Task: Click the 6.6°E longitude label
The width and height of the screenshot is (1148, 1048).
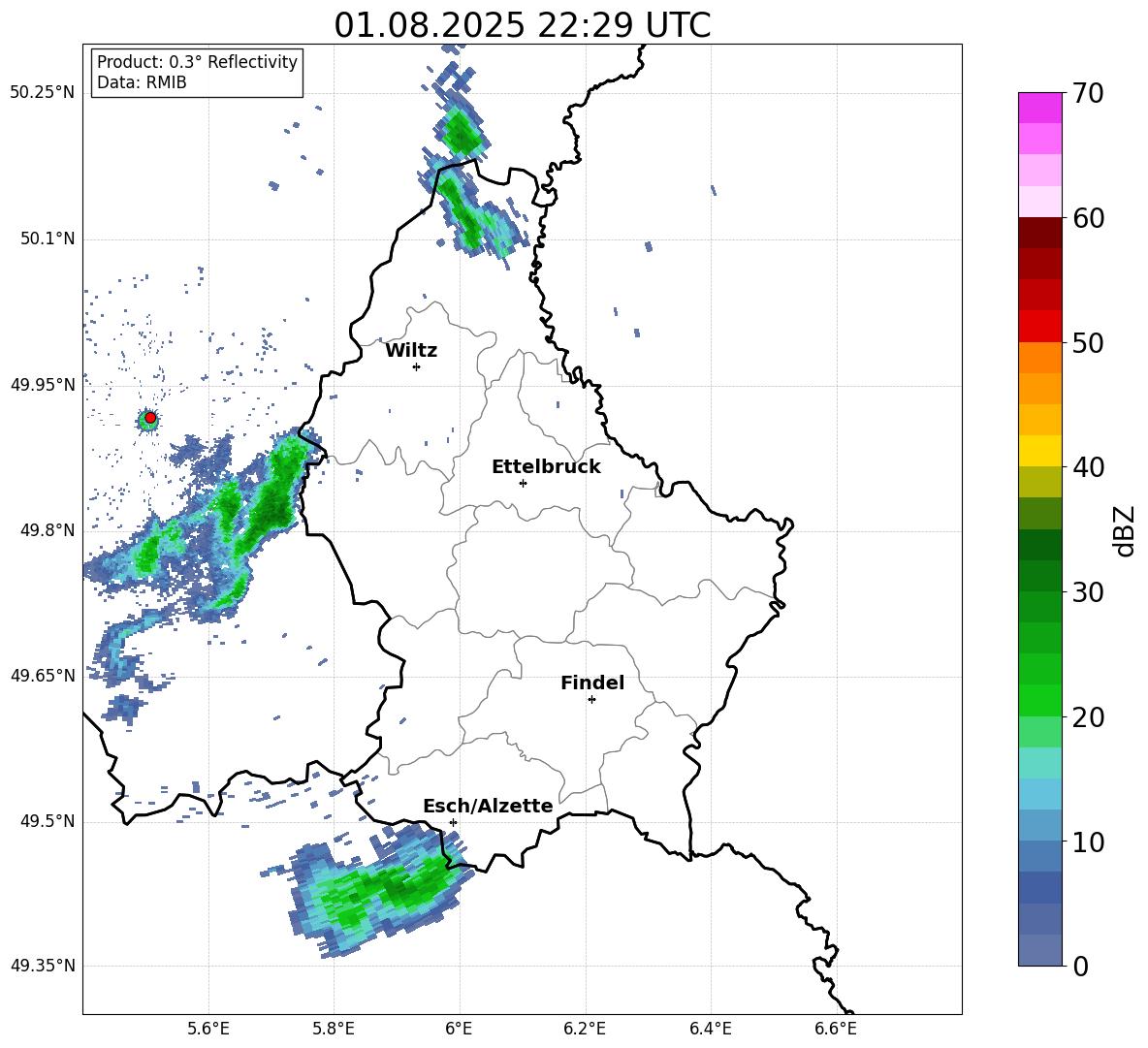Action: tap(836, 1029)
